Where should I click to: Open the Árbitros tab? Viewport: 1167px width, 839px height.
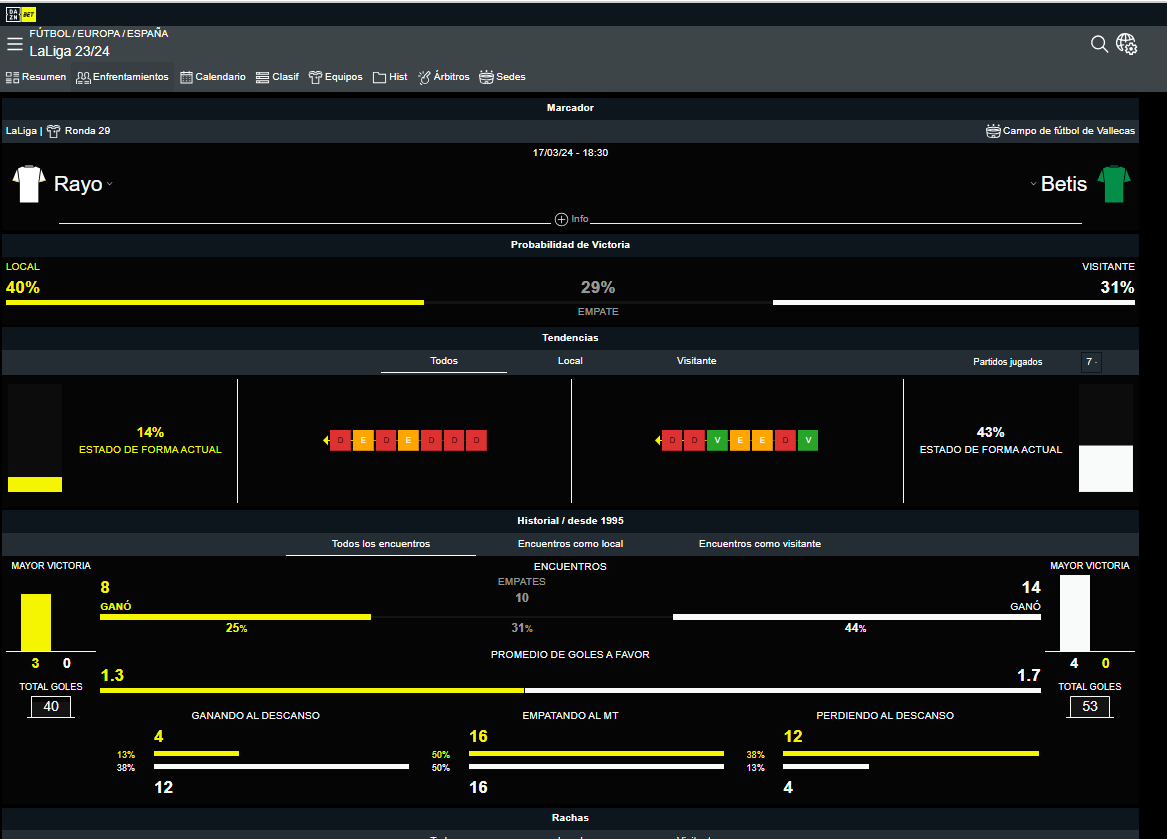[x=443, y=77]
